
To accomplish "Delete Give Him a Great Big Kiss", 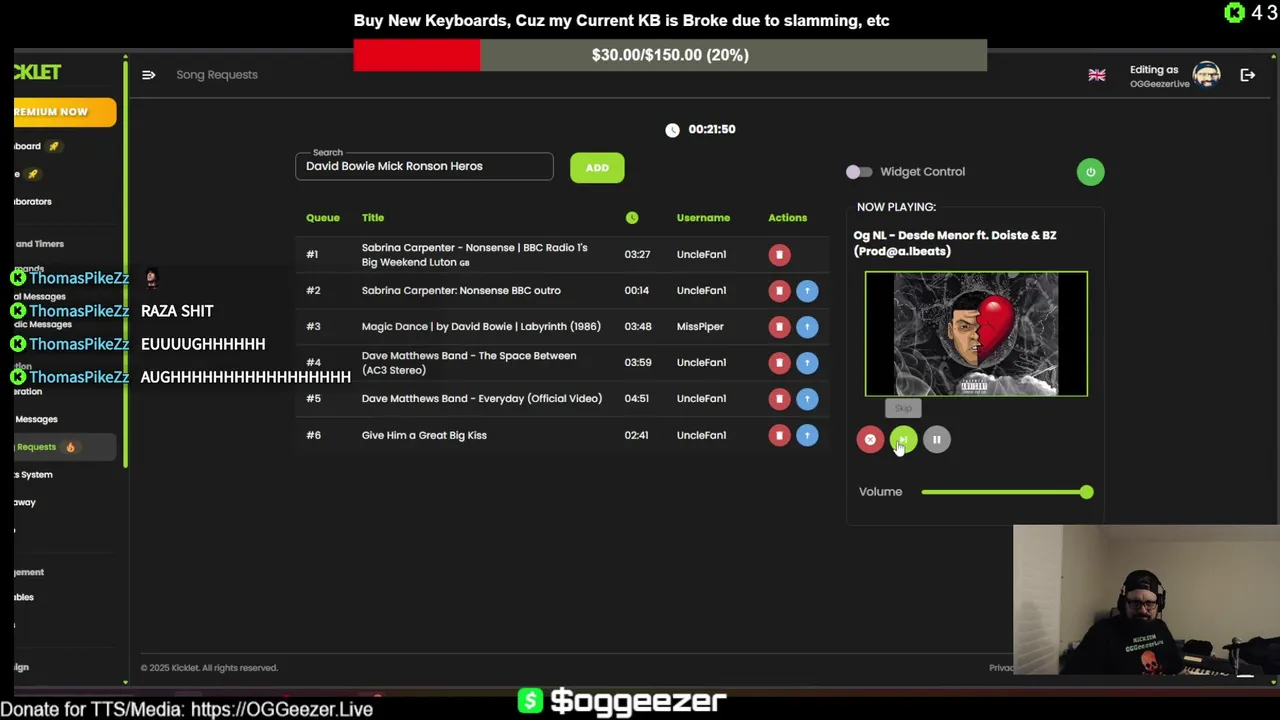I will click(x=779, y=435).
